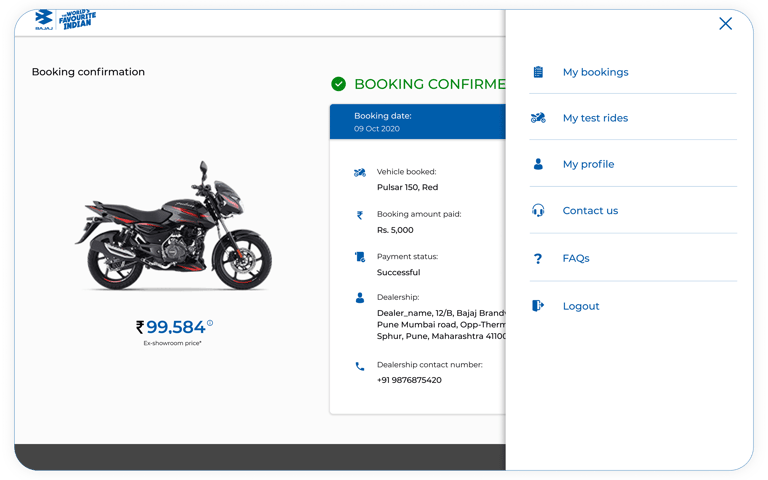Click the rupee icon next to Booking amount paid
The image size is (768, 480).
point(360,215)
